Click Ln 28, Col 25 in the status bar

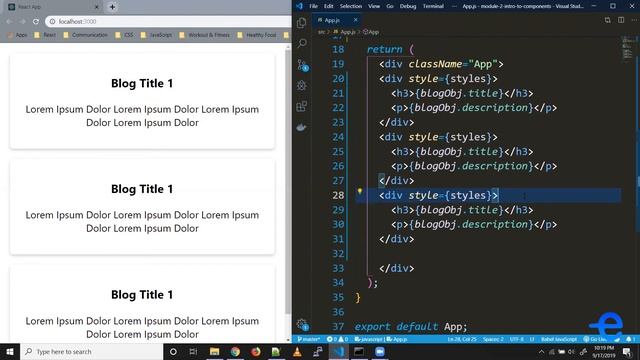point(462,339)
